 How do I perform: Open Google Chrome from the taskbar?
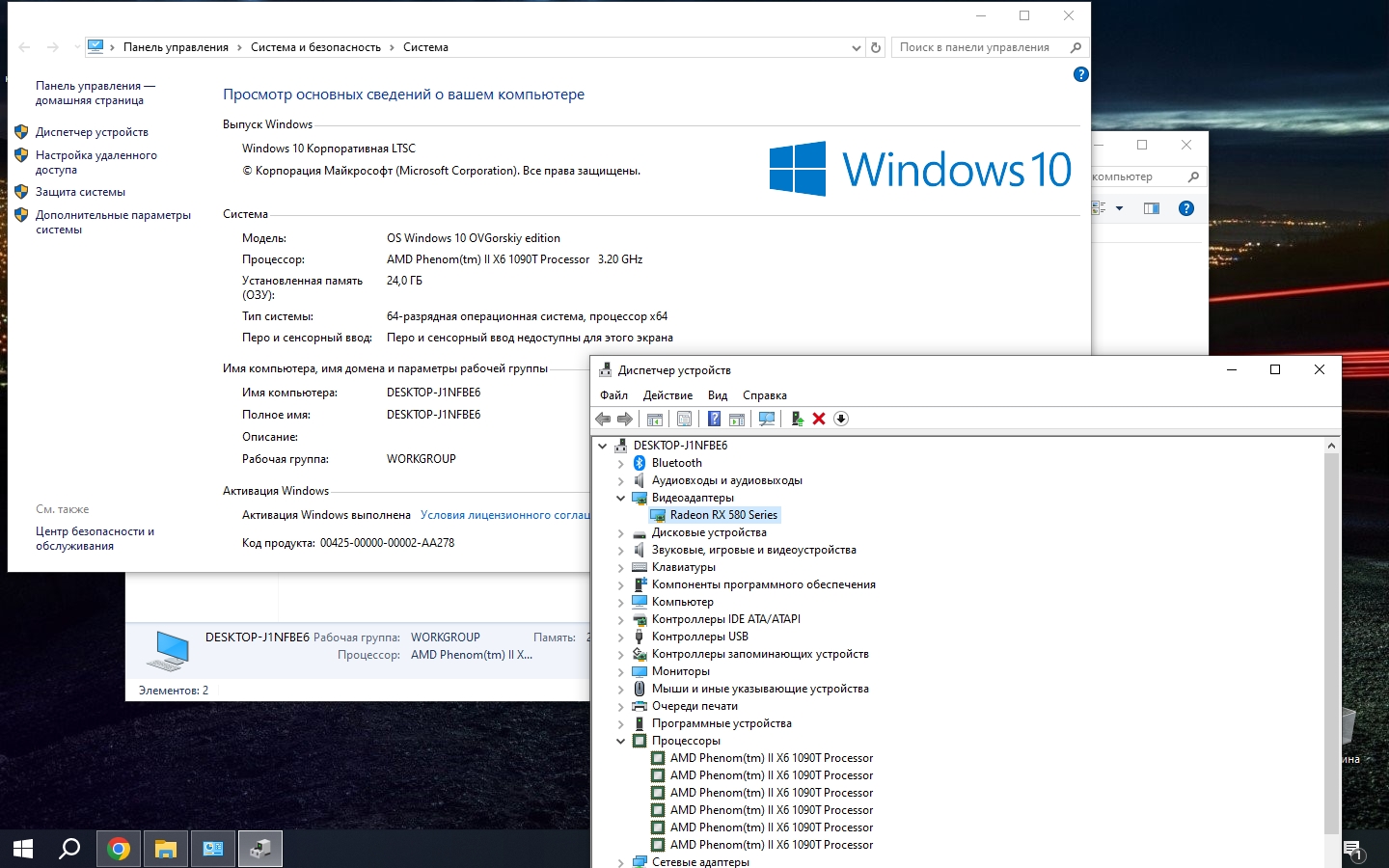tap(119, 849)
